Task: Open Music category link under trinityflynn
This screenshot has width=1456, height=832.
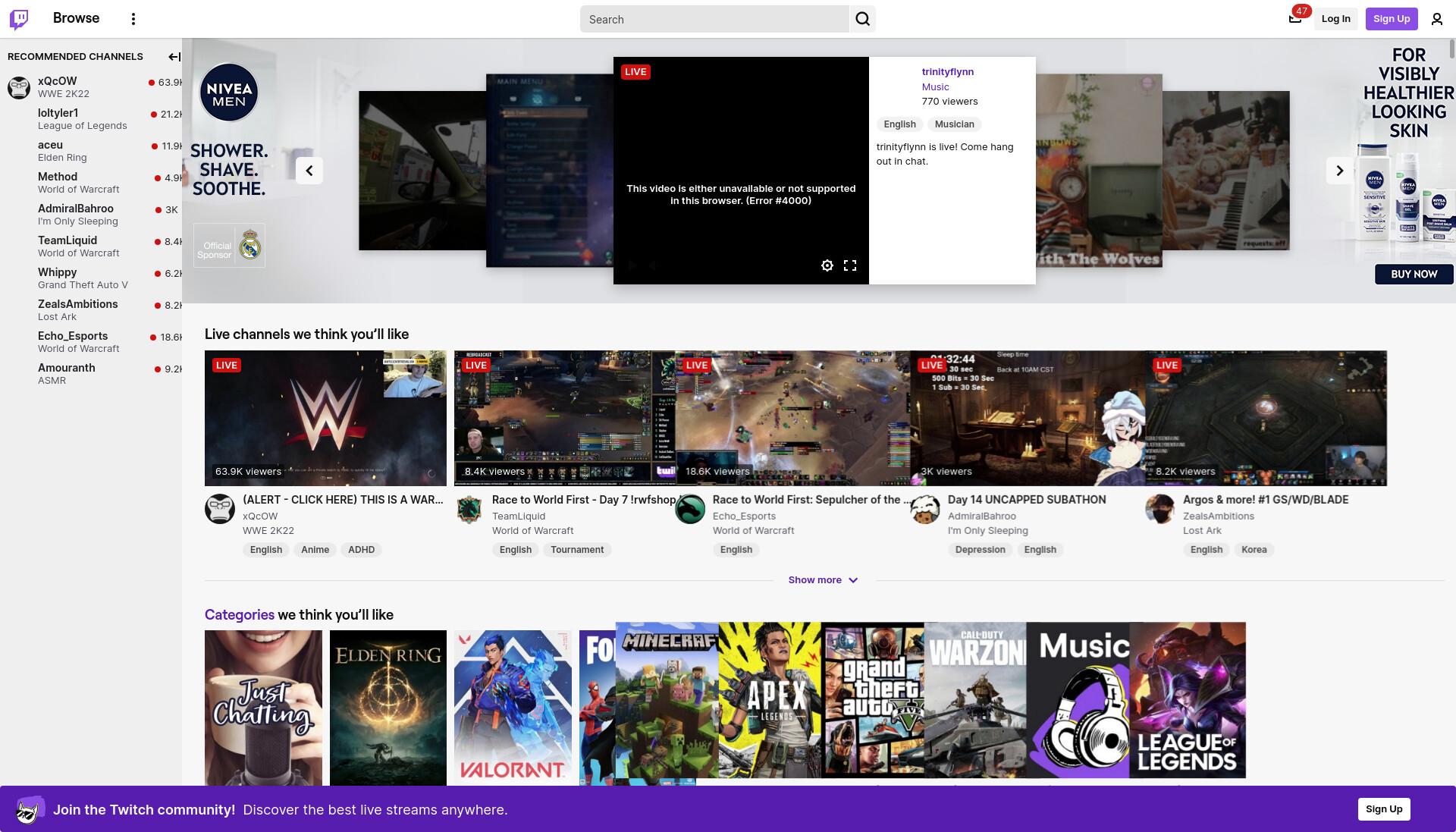Action: (x=935, y=87)
